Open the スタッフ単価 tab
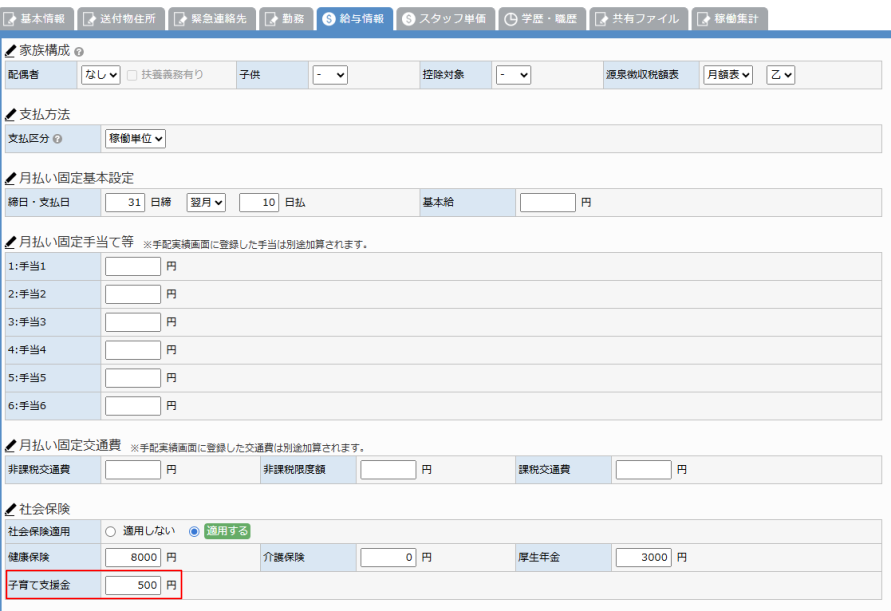This screenshot has height=611, width=891. [x=443, y=19]
